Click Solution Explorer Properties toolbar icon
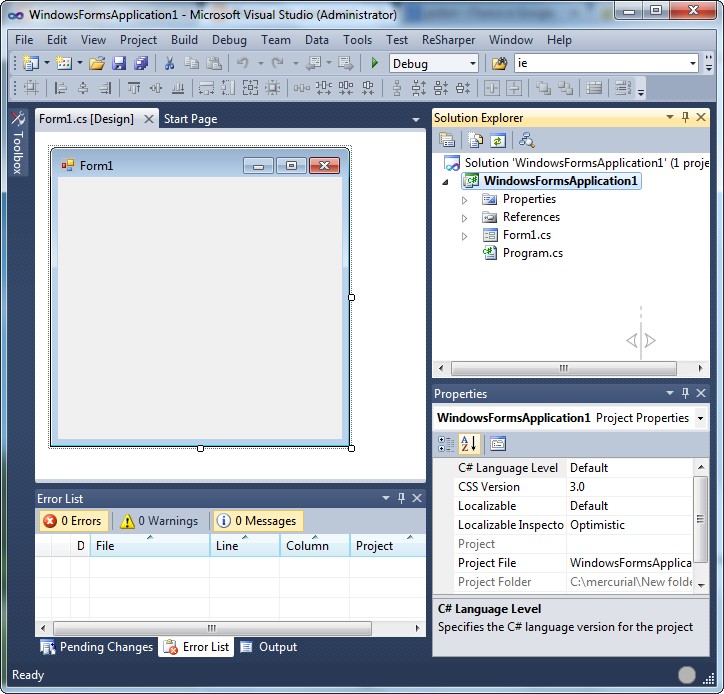Image resolution: width=724 pixels, height=694 pixels. [x=447, y=139]
